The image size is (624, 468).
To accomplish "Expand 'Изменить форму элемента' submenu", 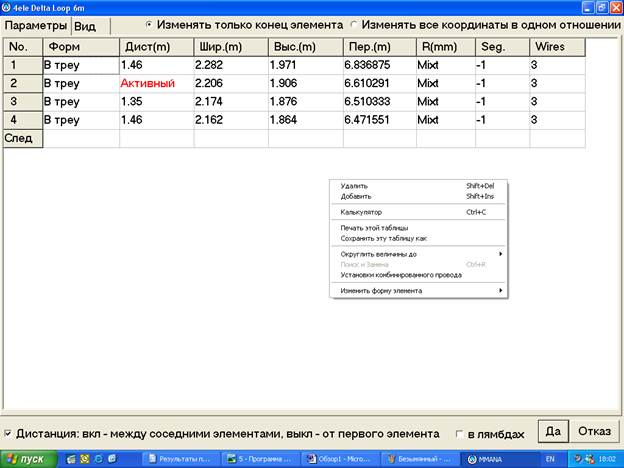I will tap(418, 291).
